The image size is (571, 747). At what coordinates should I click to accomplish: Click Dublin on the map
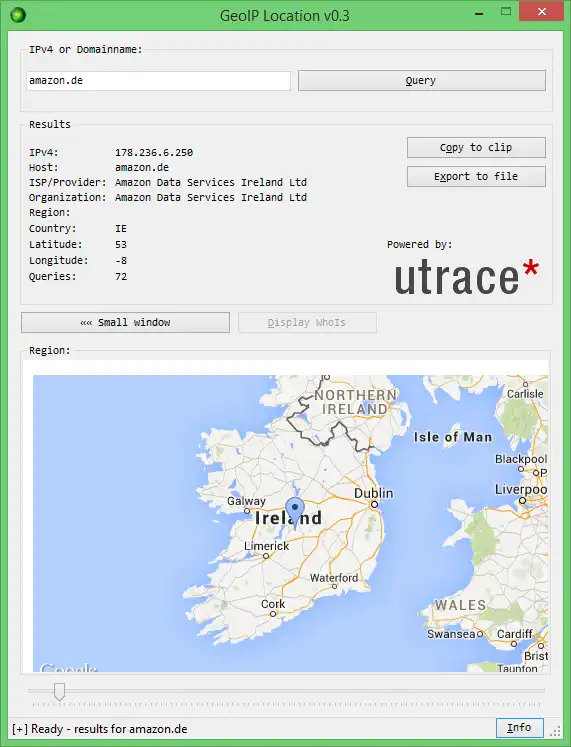(x=374, y=494)
